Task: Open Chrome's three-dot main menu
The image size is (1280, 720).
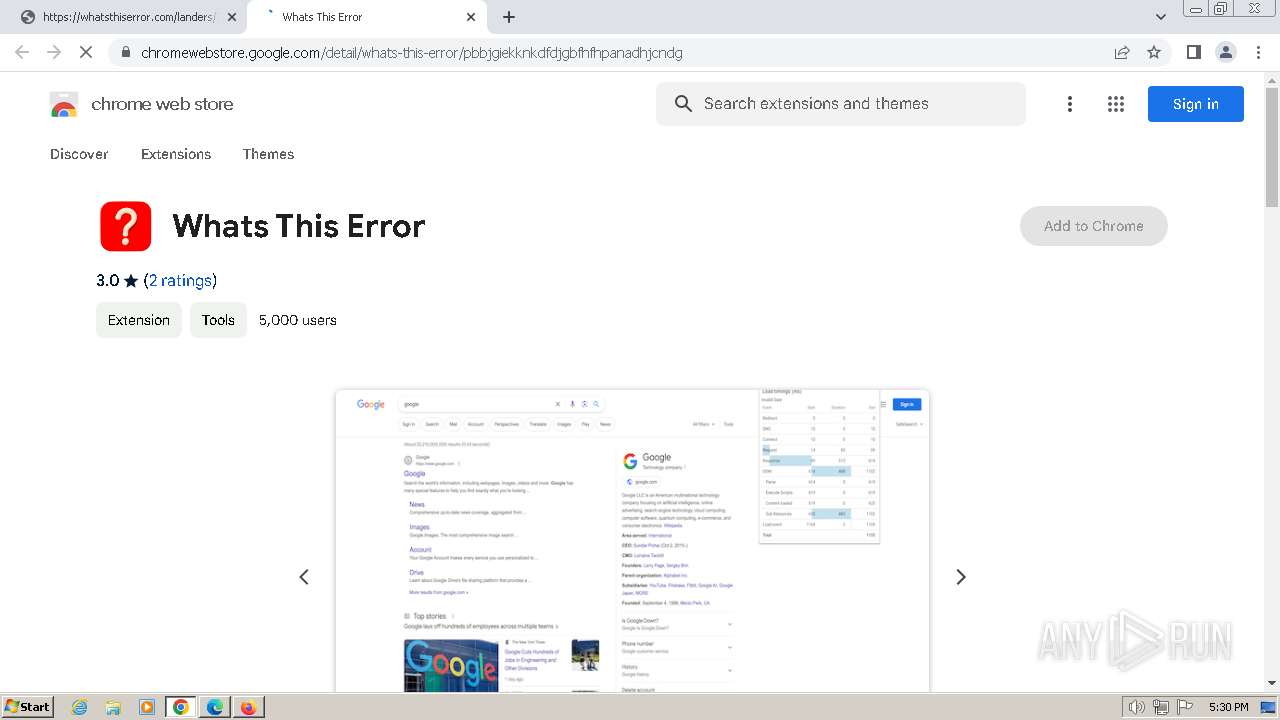Action: click(1258, 52)
